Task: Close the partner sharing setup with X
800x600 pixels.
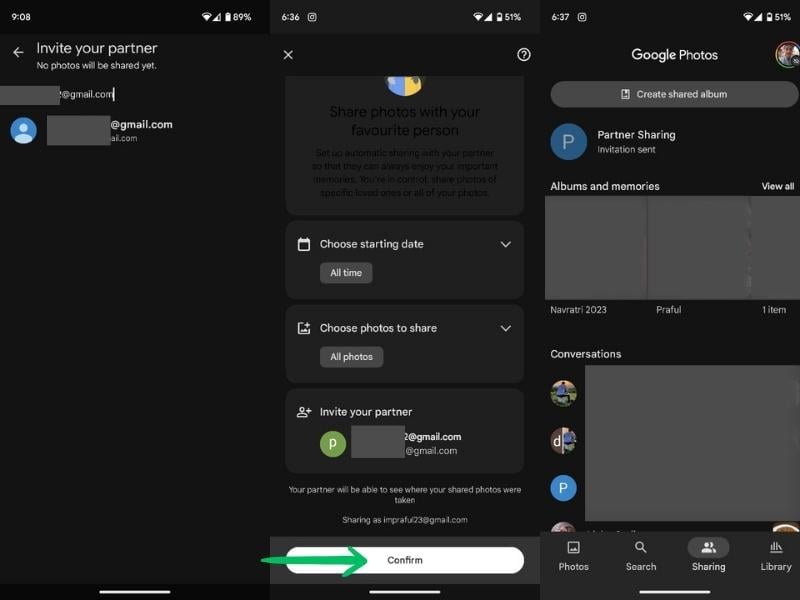Action: [x=288, y=55]
